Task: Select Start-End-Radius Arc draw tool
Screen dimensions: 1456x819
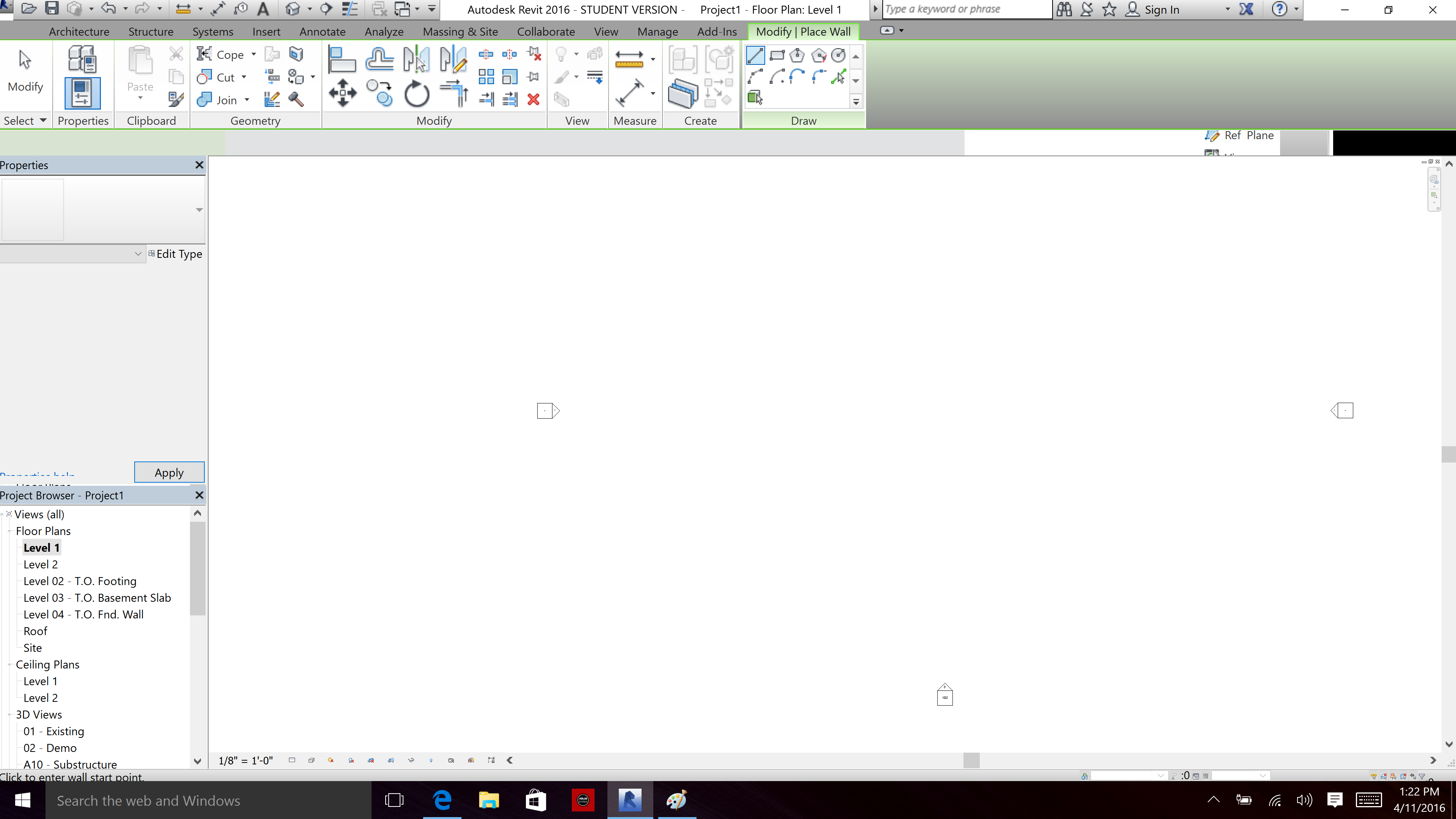Action: pos(755,76)
